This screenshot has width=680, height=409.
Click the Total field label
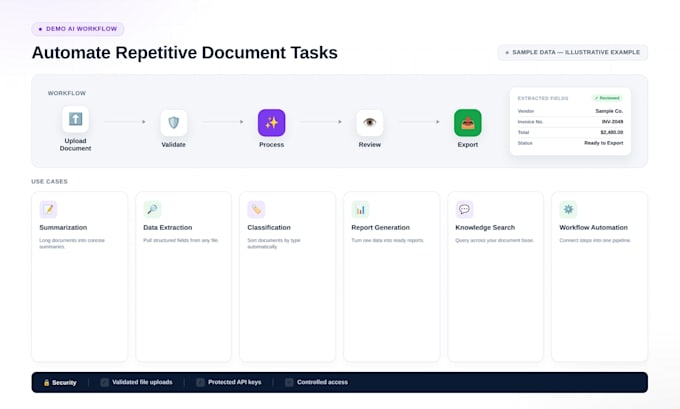pyautogui.click(x=523, y=132)
